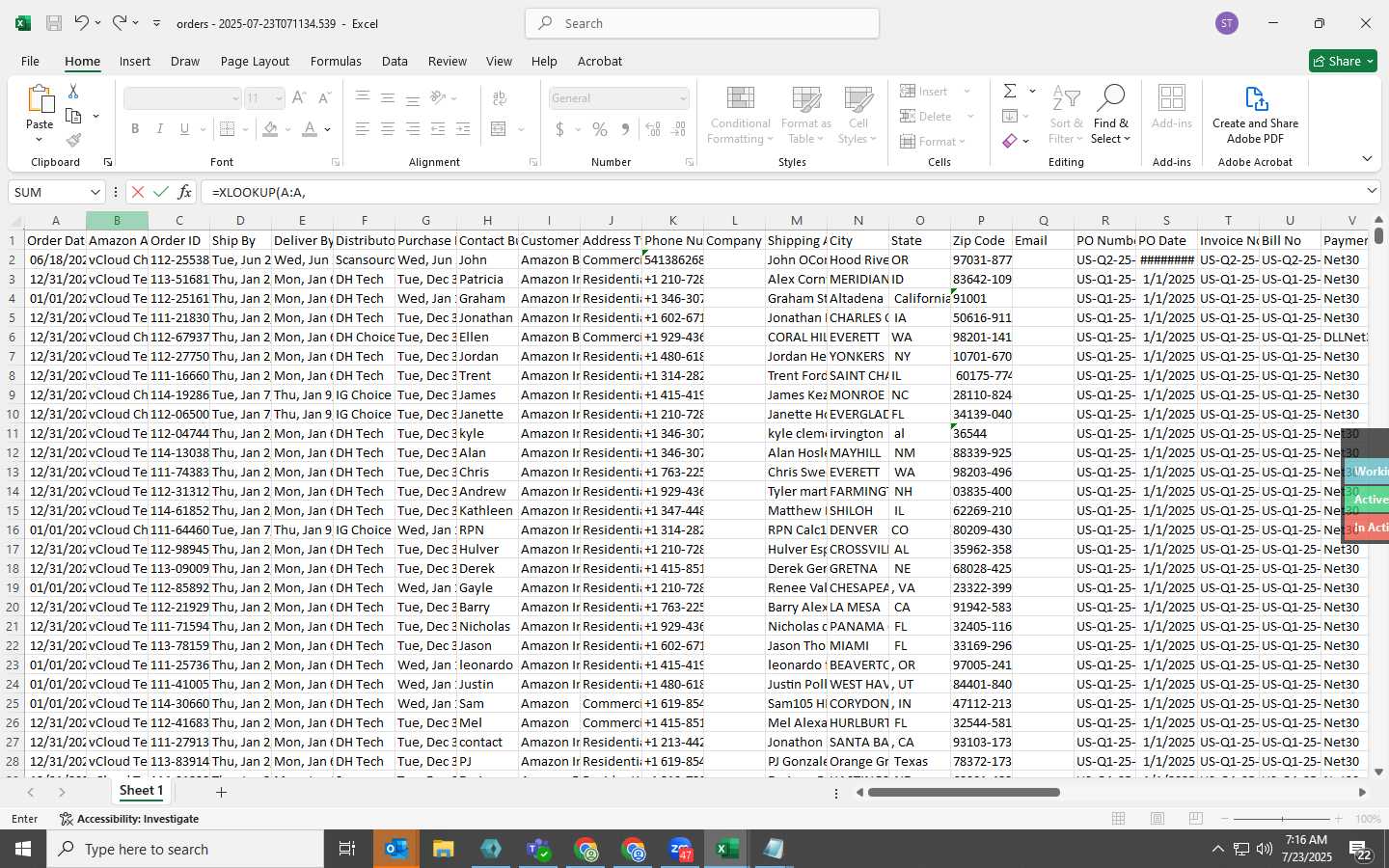1389x868 pixels.
Task: Collapse the ribbon with chevron
Action: pos(1367,158)
